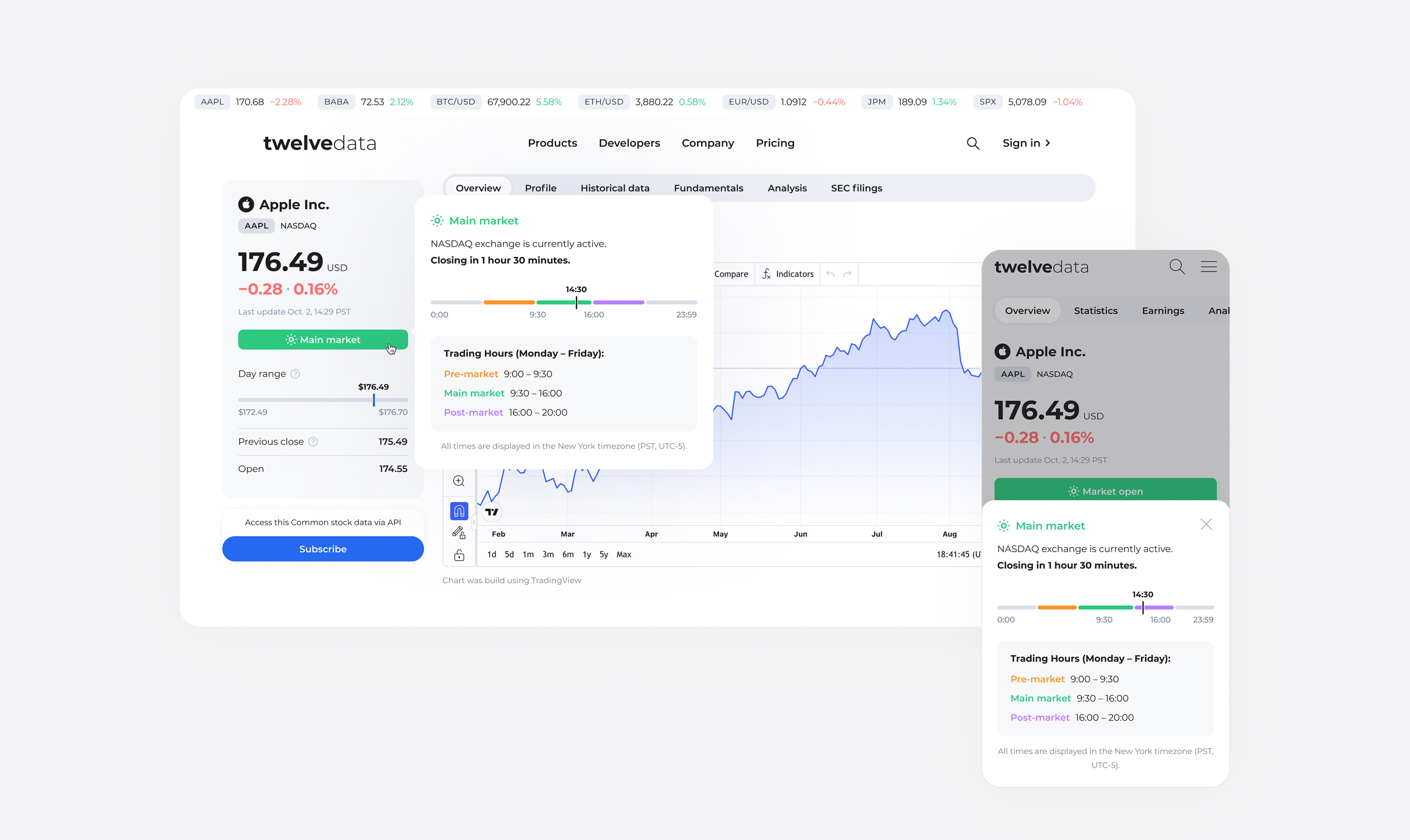The height and width of the screenshot is (840, 1410).
Task: Click the Sign in link
Action: click(x=1026, y=143)
